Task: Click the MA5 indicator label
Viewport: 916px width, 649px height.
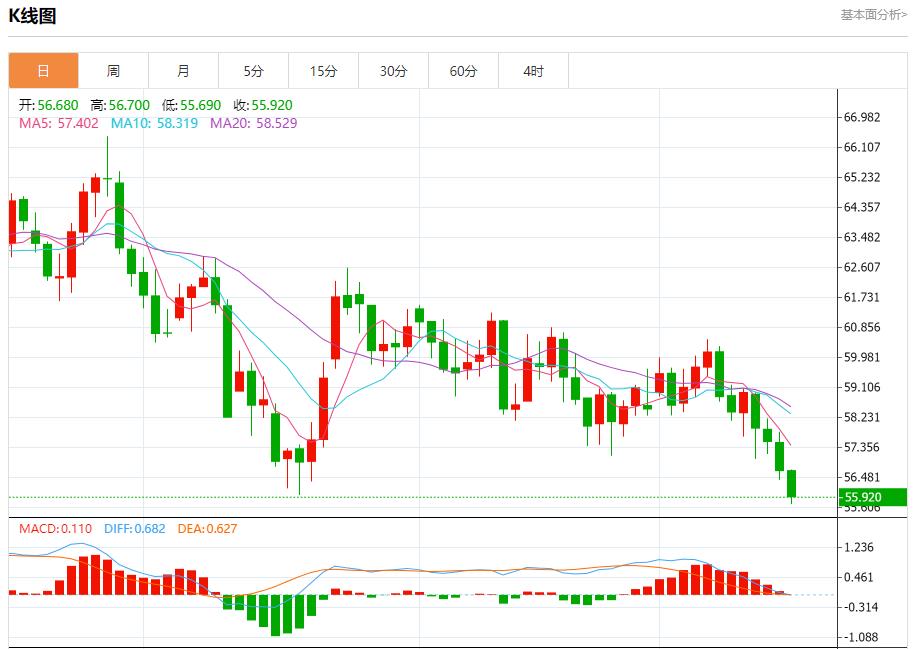Action: click(59, 123)
